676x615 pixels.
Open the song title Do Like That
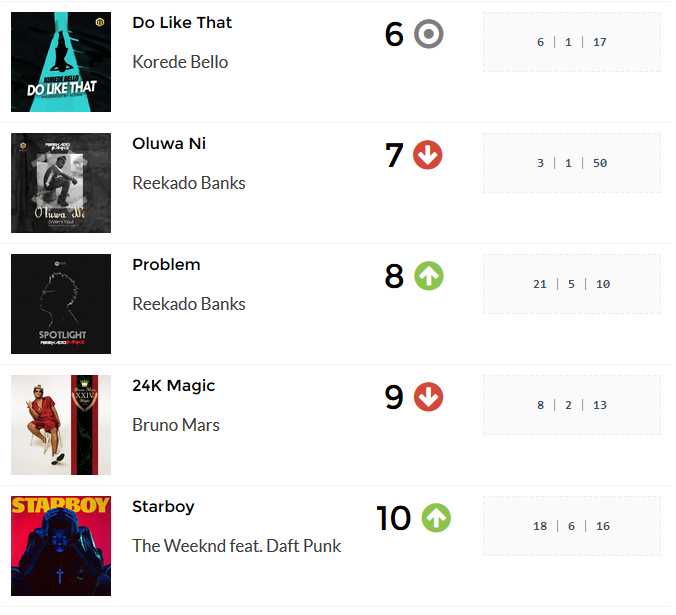click(182, 23)
